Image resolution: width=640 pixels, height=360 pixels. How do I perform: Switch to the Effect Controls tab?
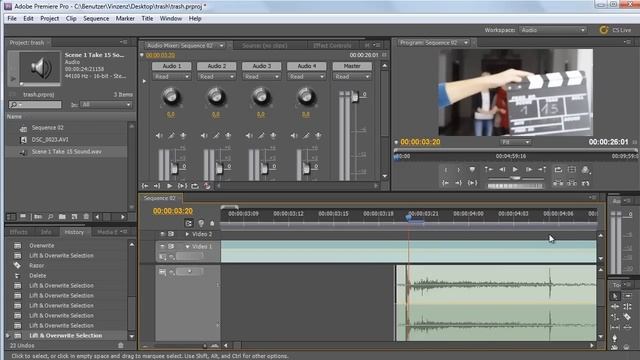332,45
